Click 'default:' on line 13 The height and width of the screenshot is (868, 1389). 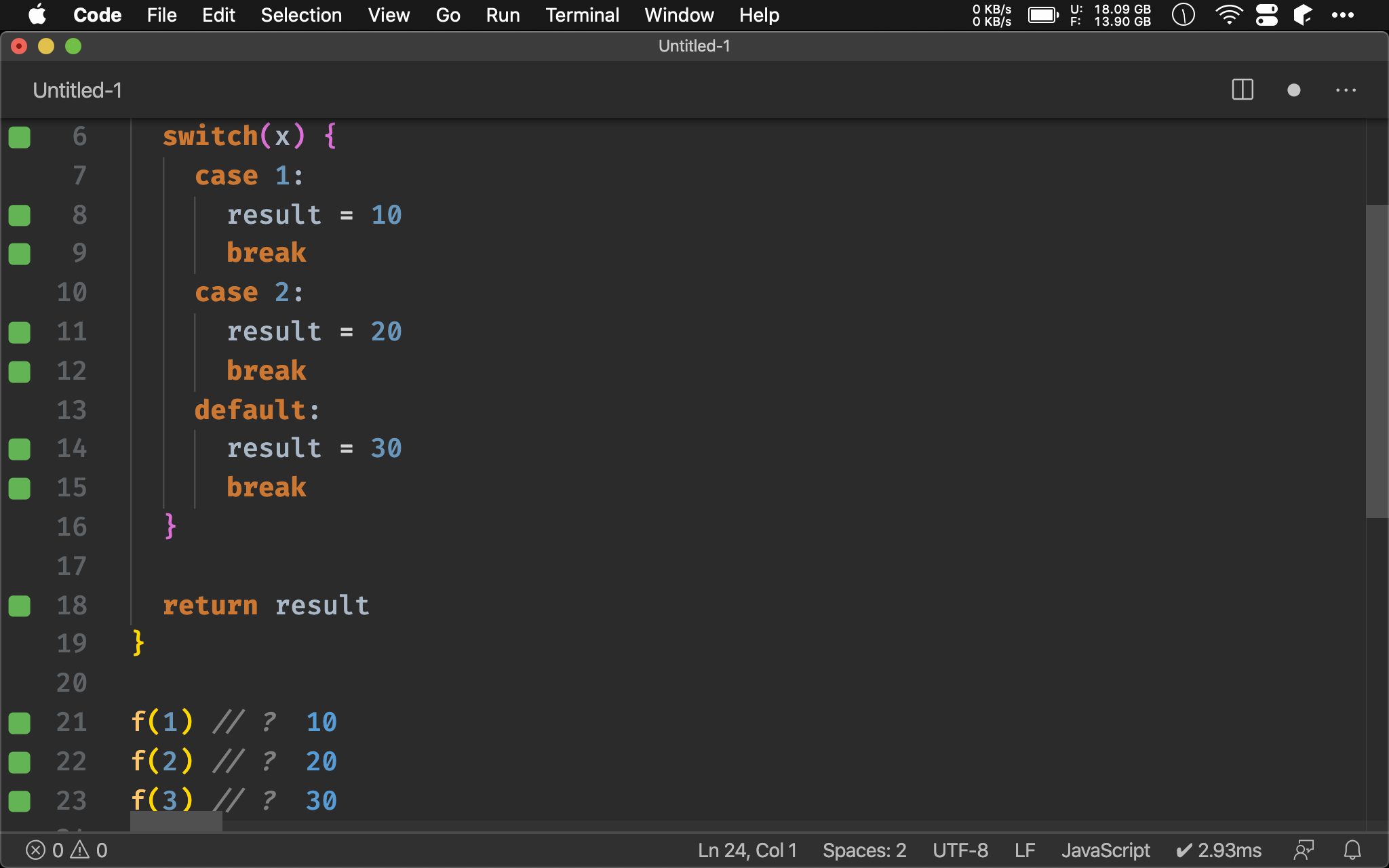tap(256, 410)
